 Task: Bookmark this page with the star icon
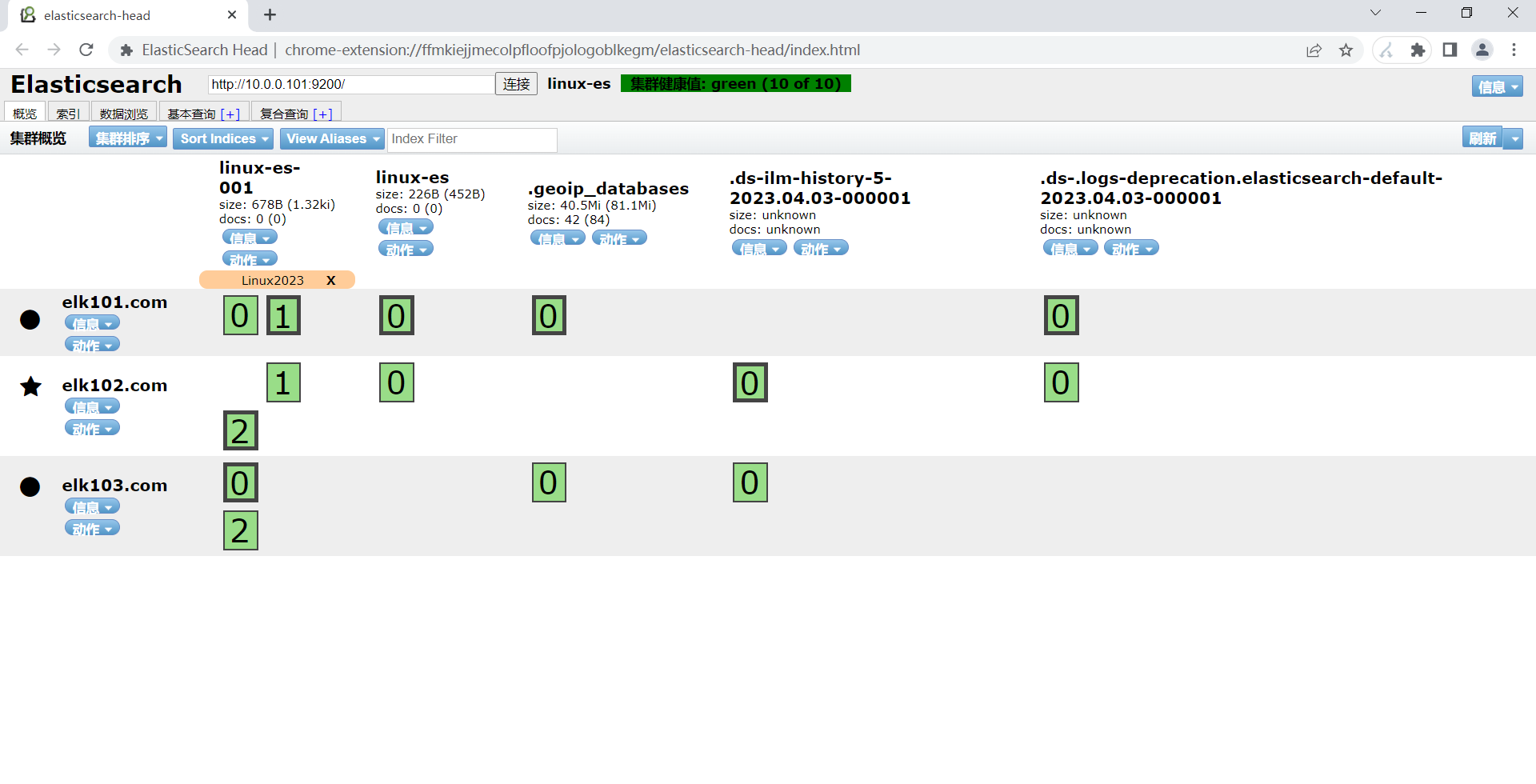1346,50
